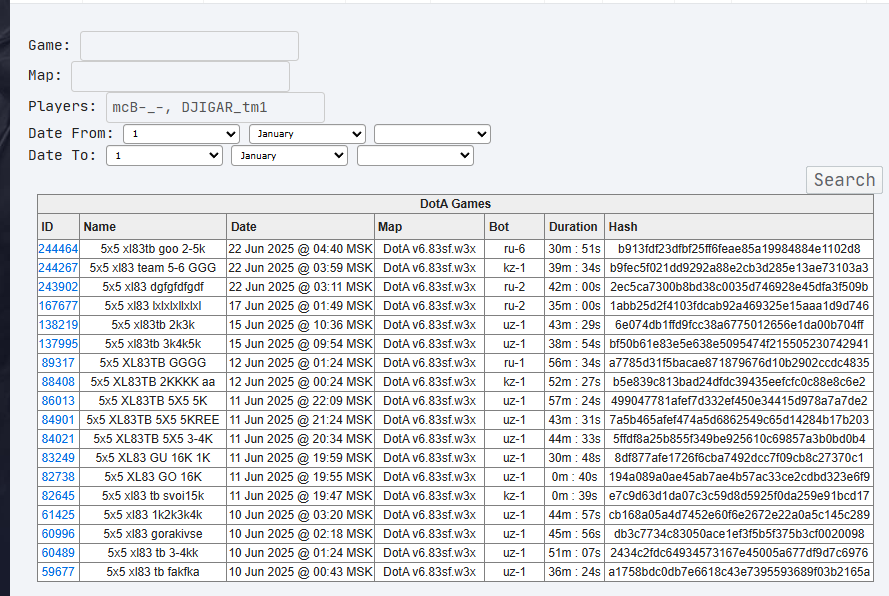Open game ID 167677 link
889x596 pixels.
58,306
